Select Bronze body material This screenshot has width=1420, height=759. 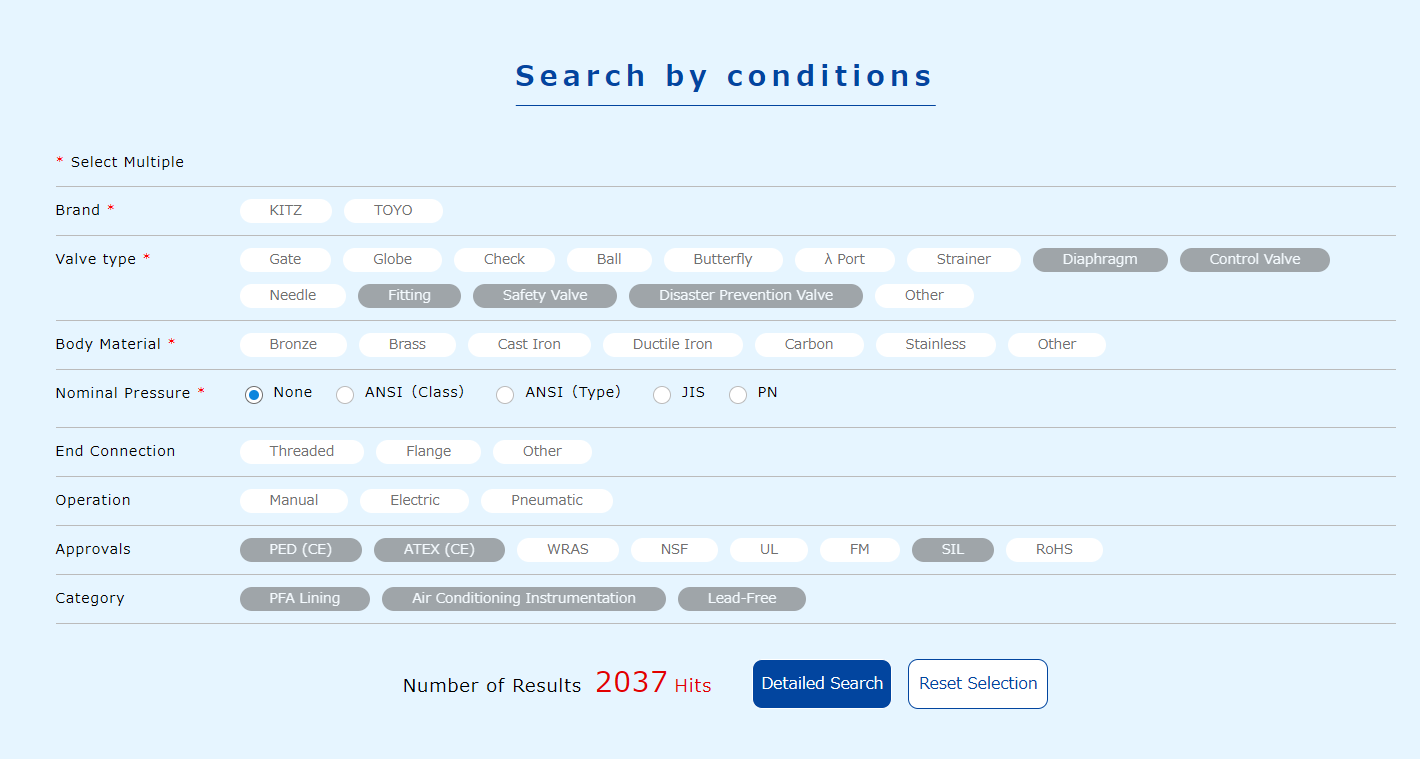point(293,344)
